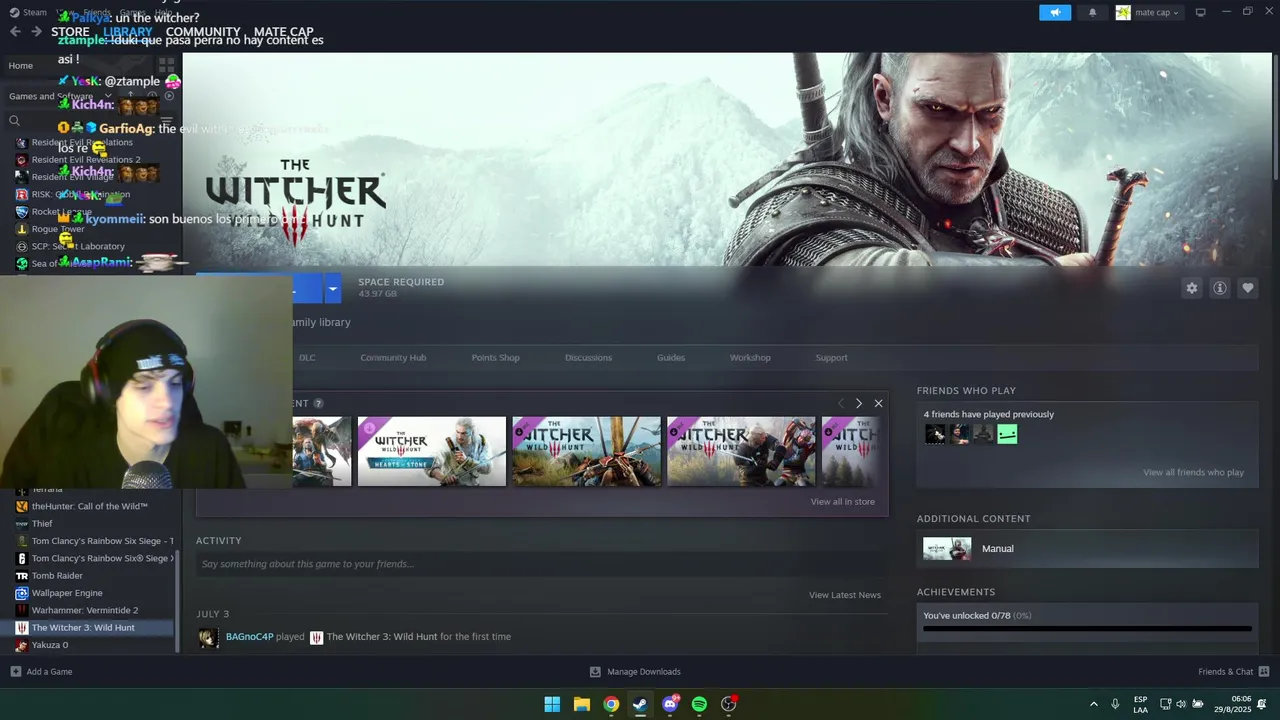Image resolution: width=1280 pixels, height=720 pixels.
Task: Open the Community Hub tab
Action: pyautogui.click(x=393, y=357)
